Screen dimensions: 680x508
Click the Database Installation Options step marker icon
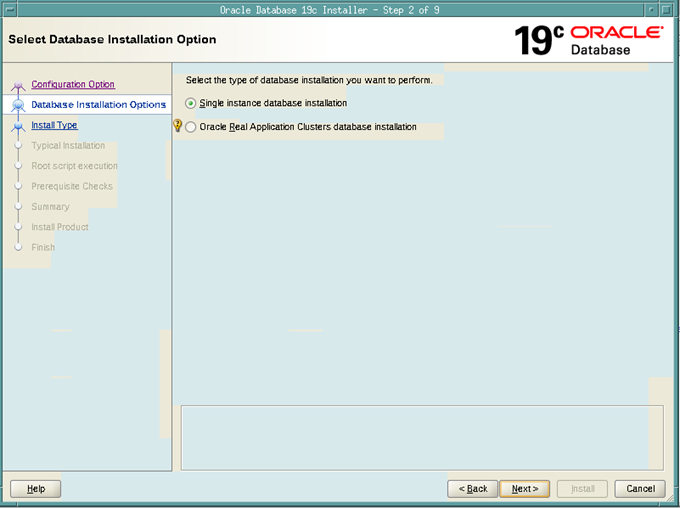[18, 105]
